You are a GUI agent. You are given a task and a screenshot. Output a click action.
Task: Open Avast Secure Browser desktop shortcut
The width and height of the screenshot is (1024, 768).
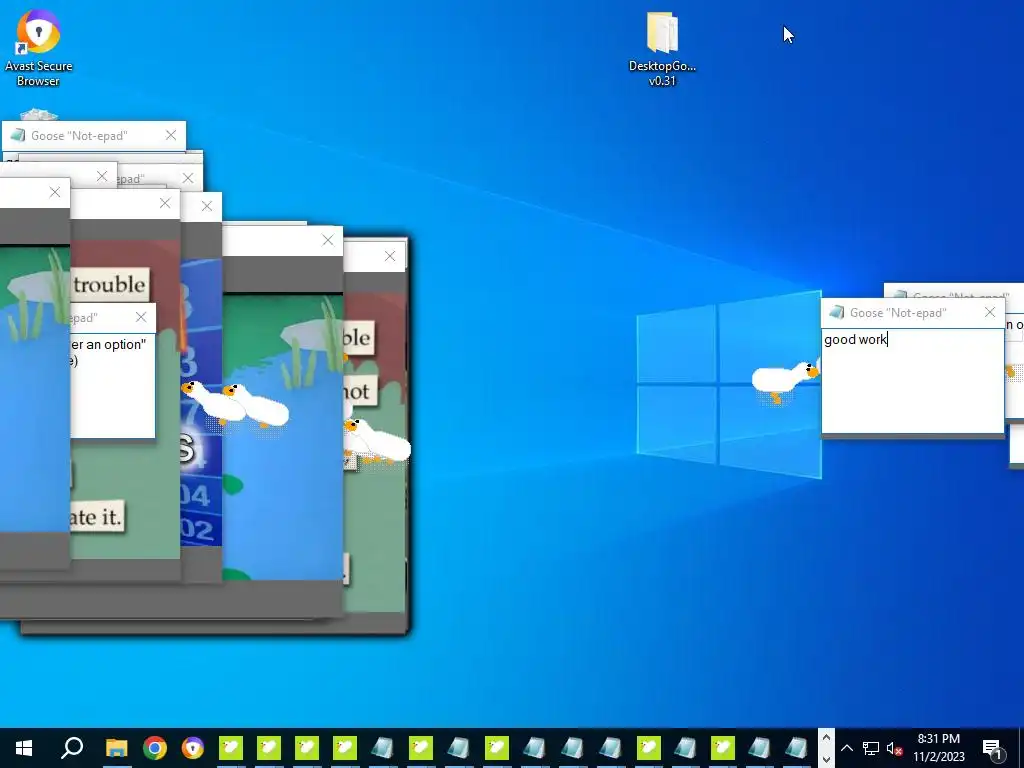pos(39,47)
